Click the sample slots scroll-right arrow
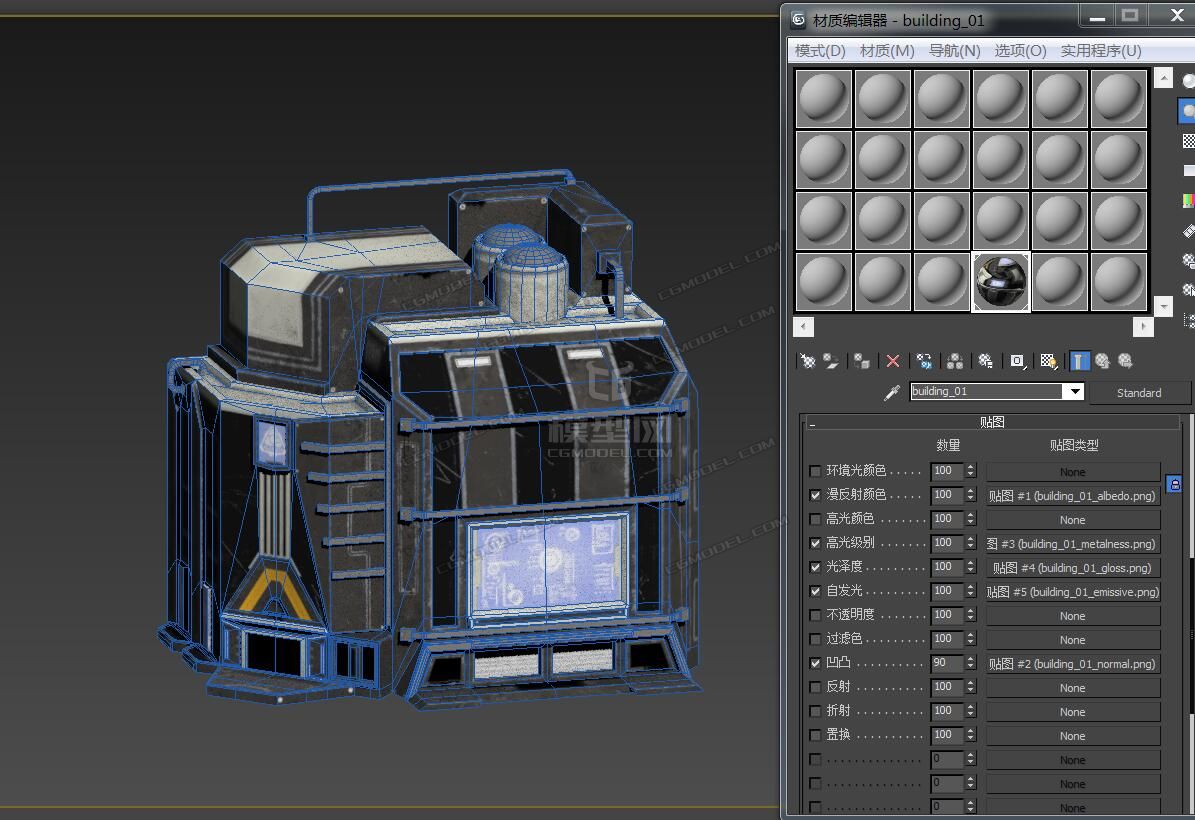 click(1143, 327)
